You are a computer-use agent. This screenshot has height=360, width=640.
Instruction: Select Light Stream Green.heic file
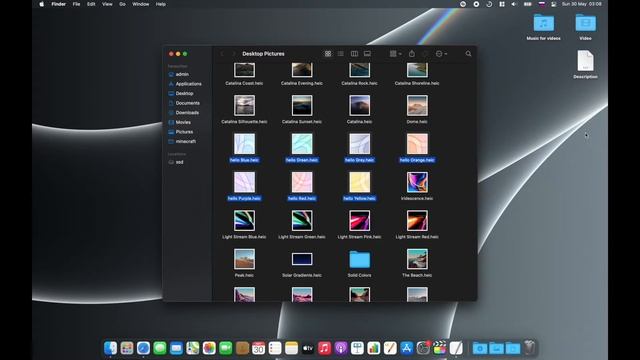pos(302,221)
